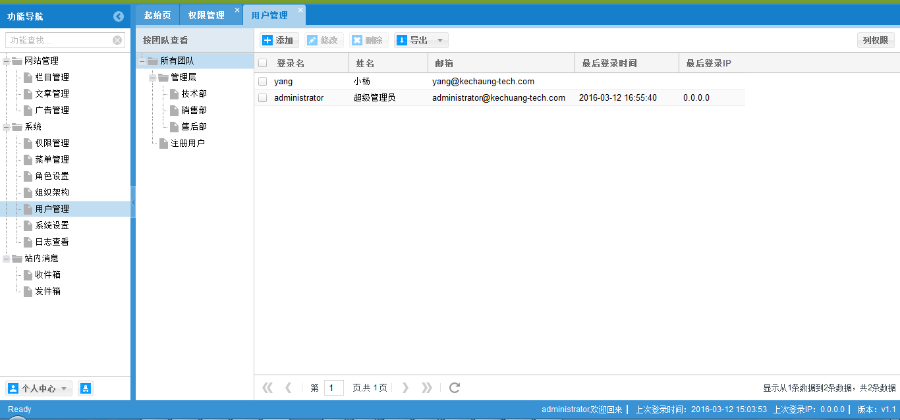Clear the 功能查找 search box with the x icon
Screen dimensions: 900x420
[x=117, y=40]
